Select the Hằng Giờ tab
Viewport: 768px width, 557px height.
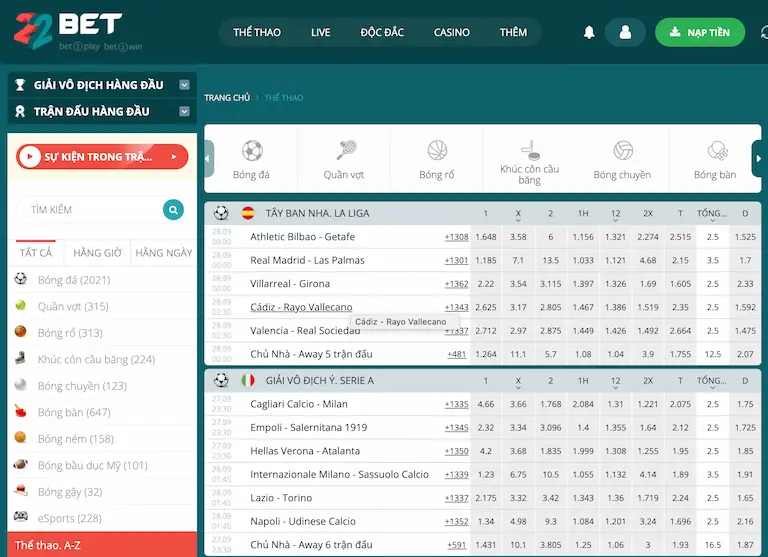(x=97, y=253)
